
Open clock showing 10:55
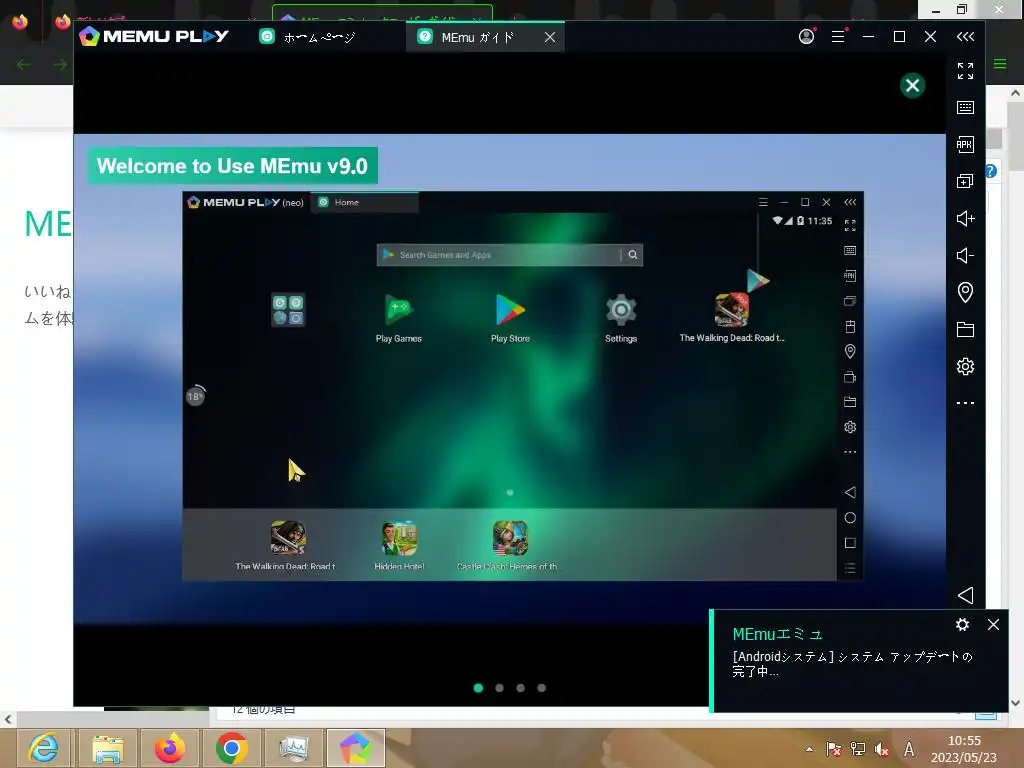965,741
